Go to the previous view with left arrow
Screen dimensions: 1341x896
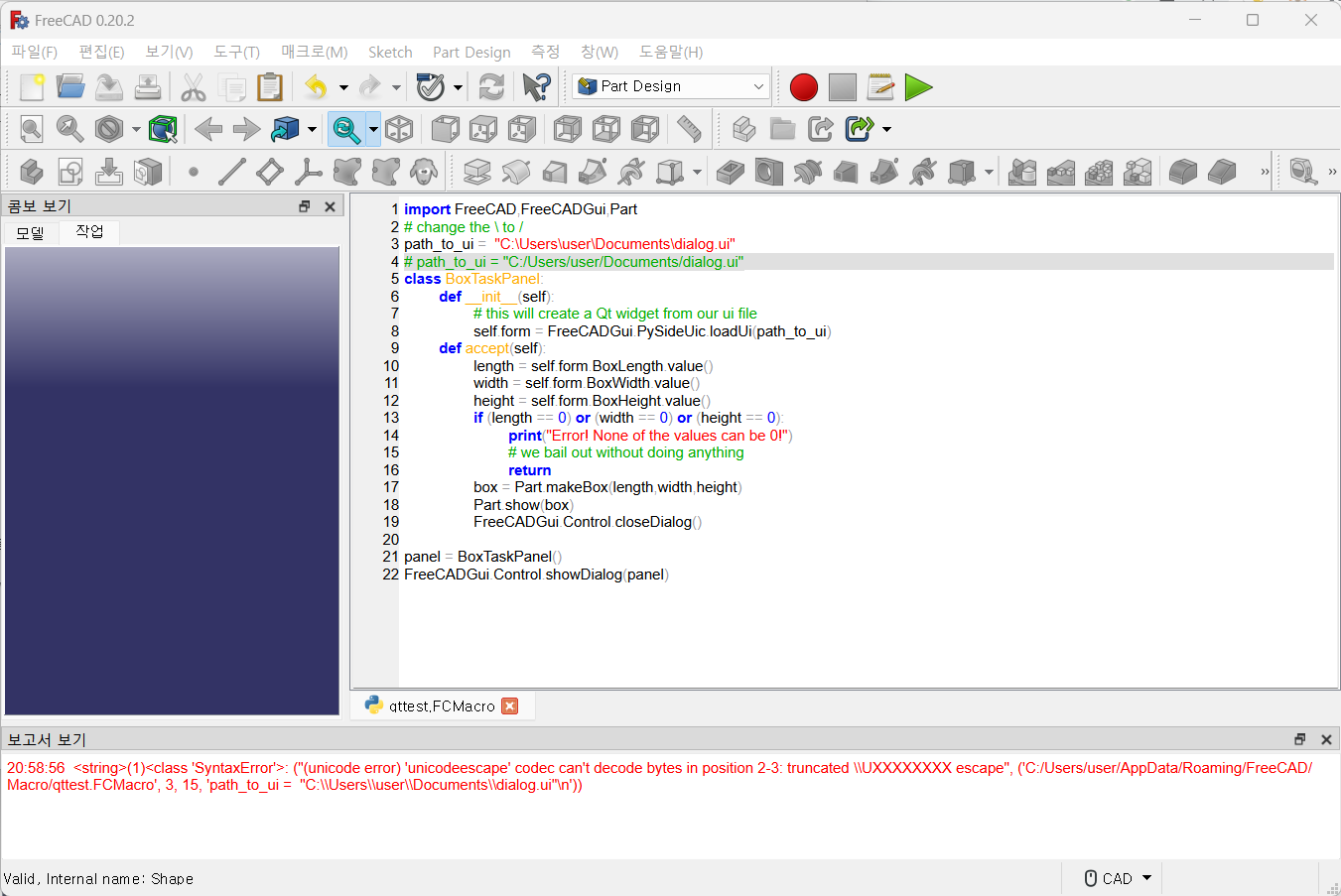tap(208, 129)
